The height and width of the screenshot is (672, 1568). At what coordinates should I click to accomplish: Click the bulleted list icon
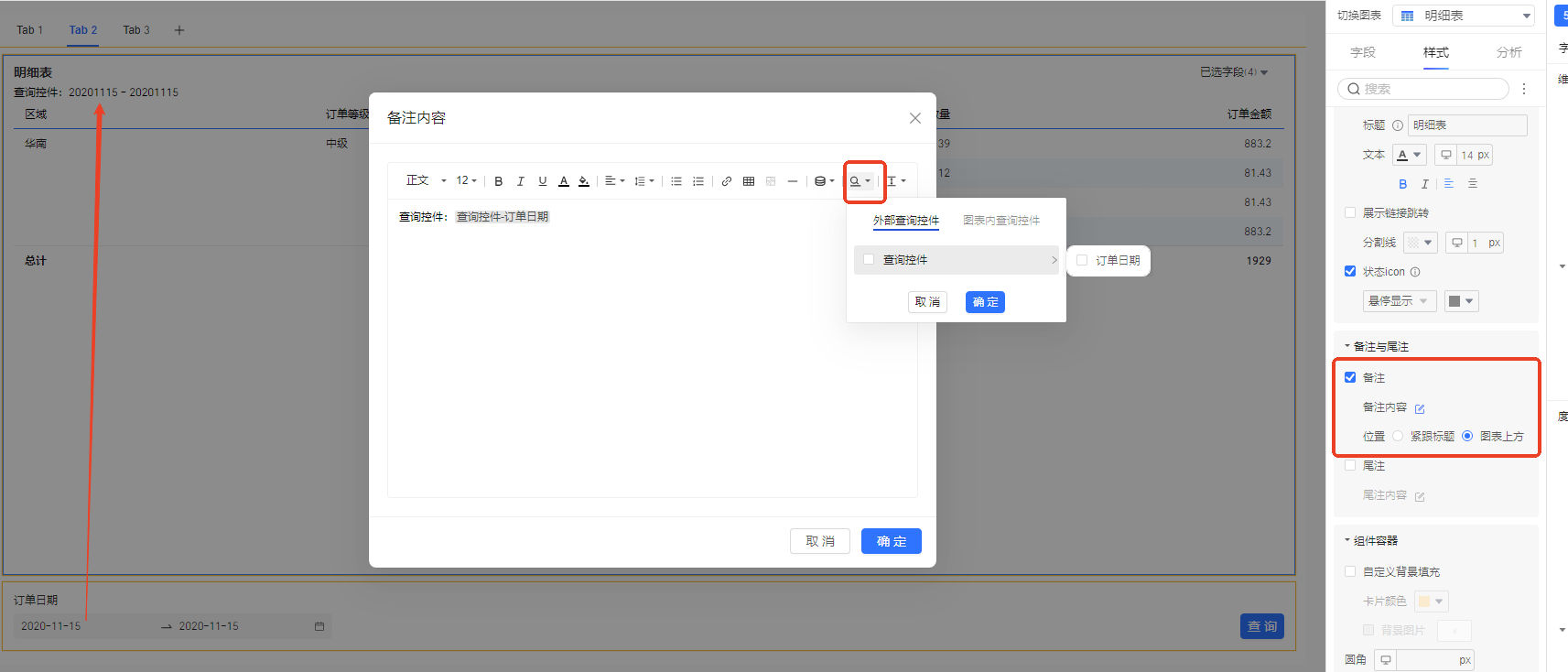676,181
